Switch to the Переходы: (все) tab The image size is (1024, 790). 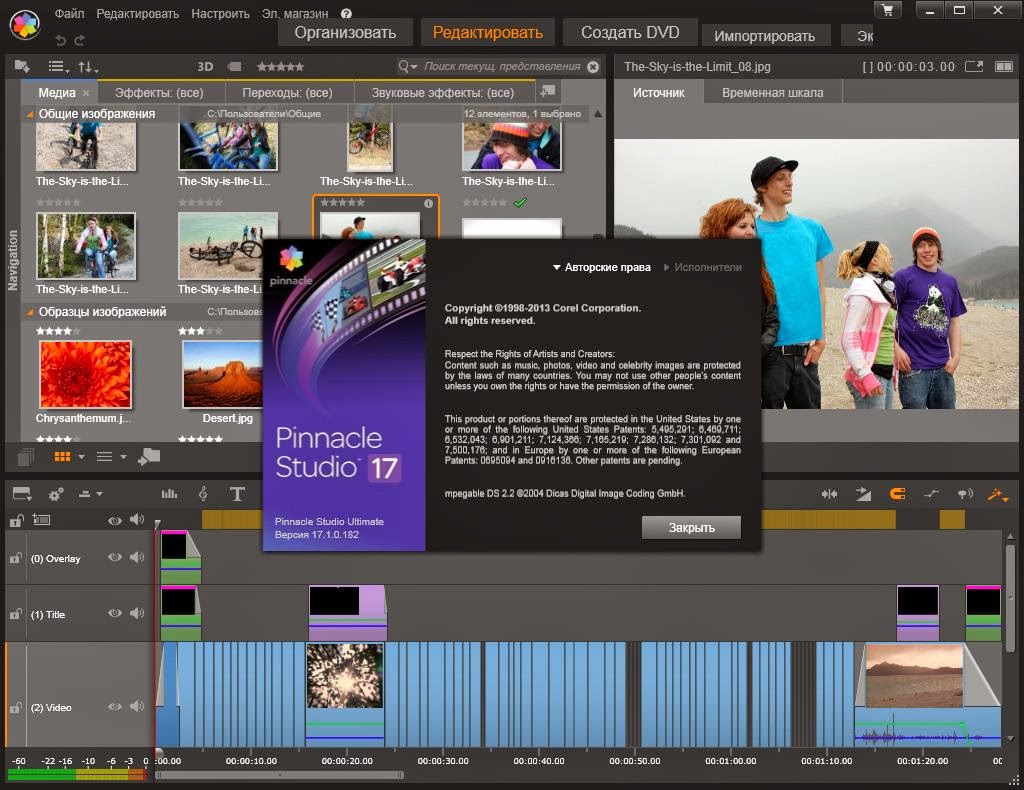pyautogui.click(x=287, y=93)
